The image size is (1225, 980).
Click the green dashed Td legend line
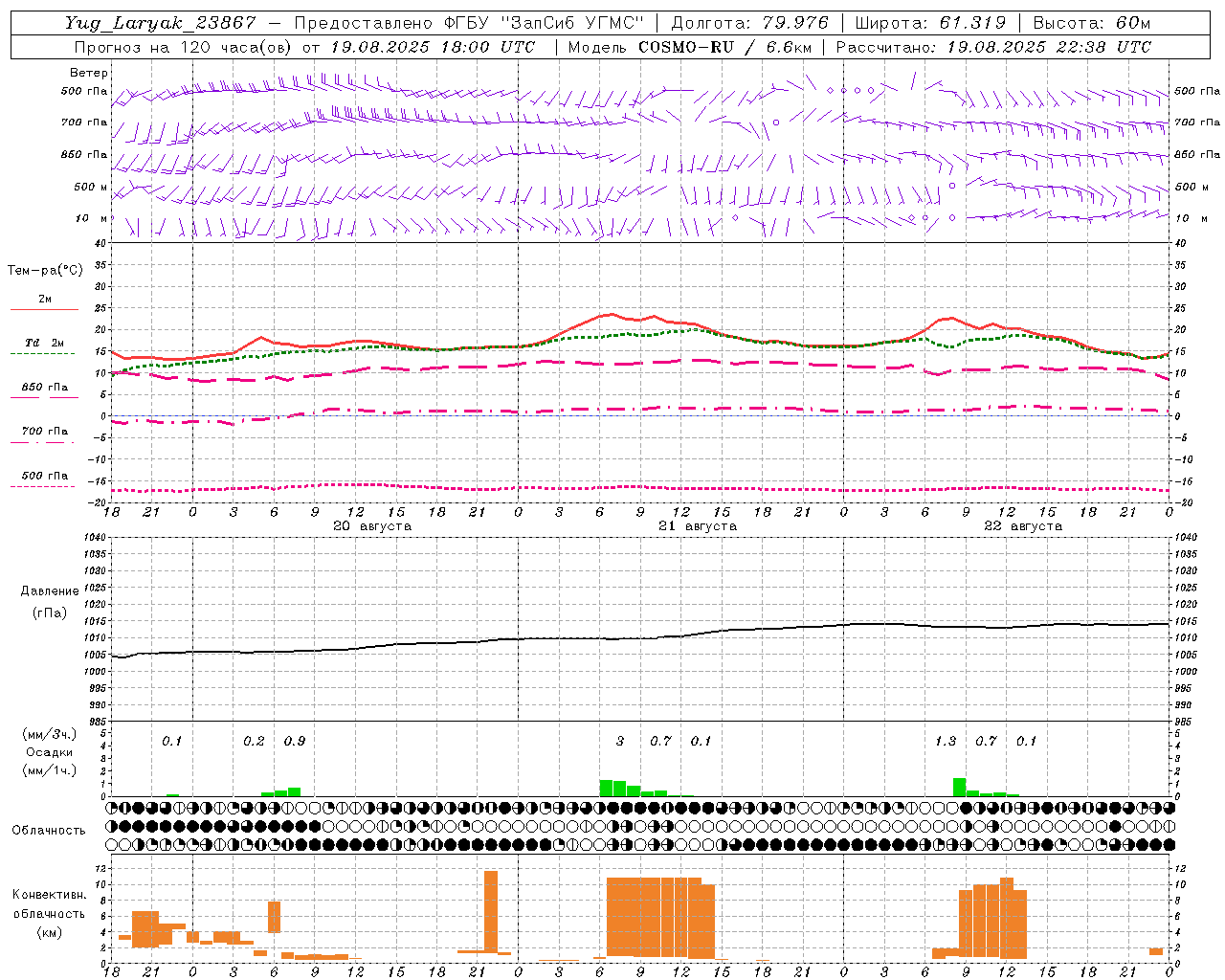[42, 353]
